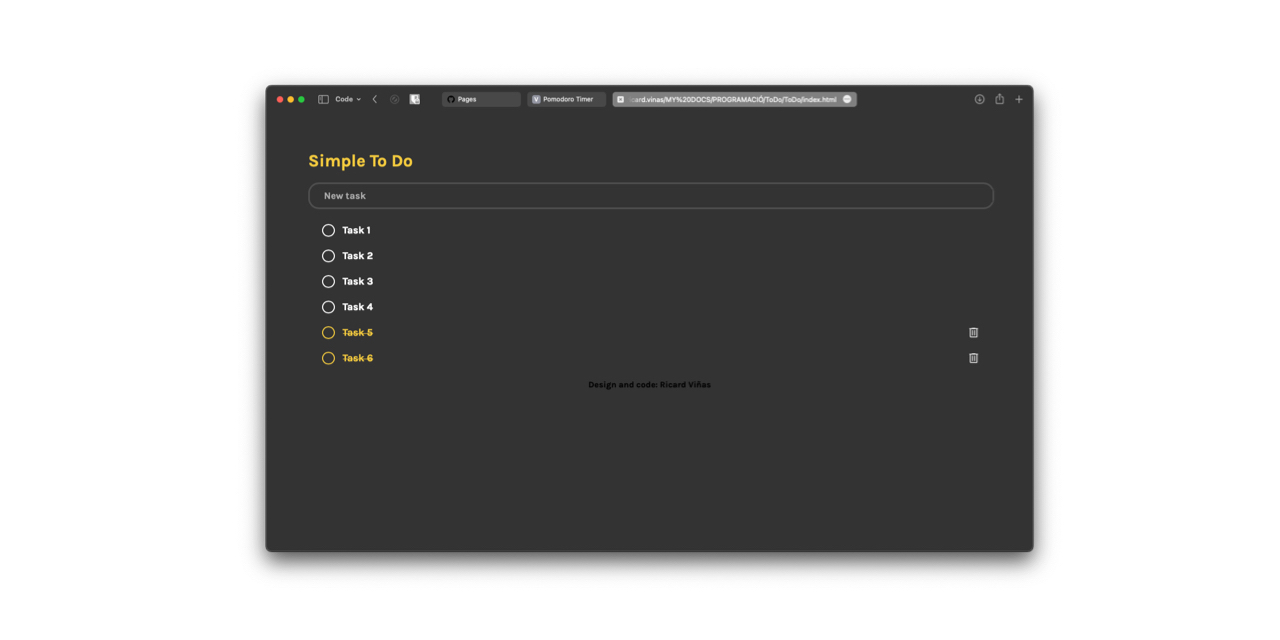Open the Code dropdown in the toolbar
The width and height of the screenshot is (1280, 640).
coord(346,99)
